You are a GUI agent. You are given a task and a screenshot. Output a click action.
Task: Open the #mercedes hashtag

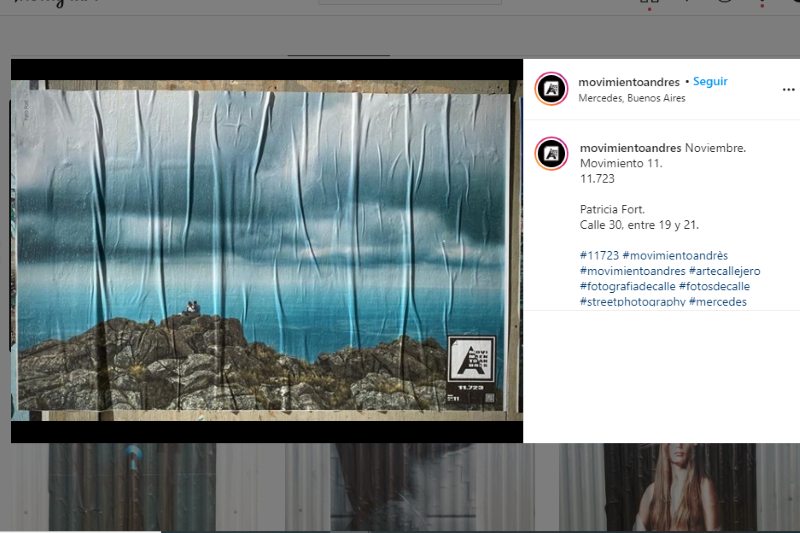(x=717, y=301)
